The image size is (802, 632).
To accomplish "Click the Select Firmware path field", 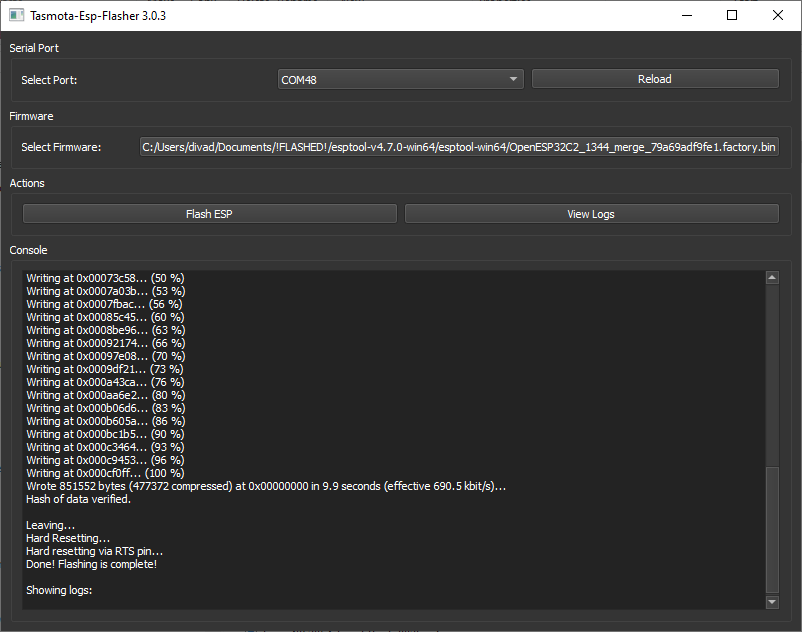I will 459,147.
